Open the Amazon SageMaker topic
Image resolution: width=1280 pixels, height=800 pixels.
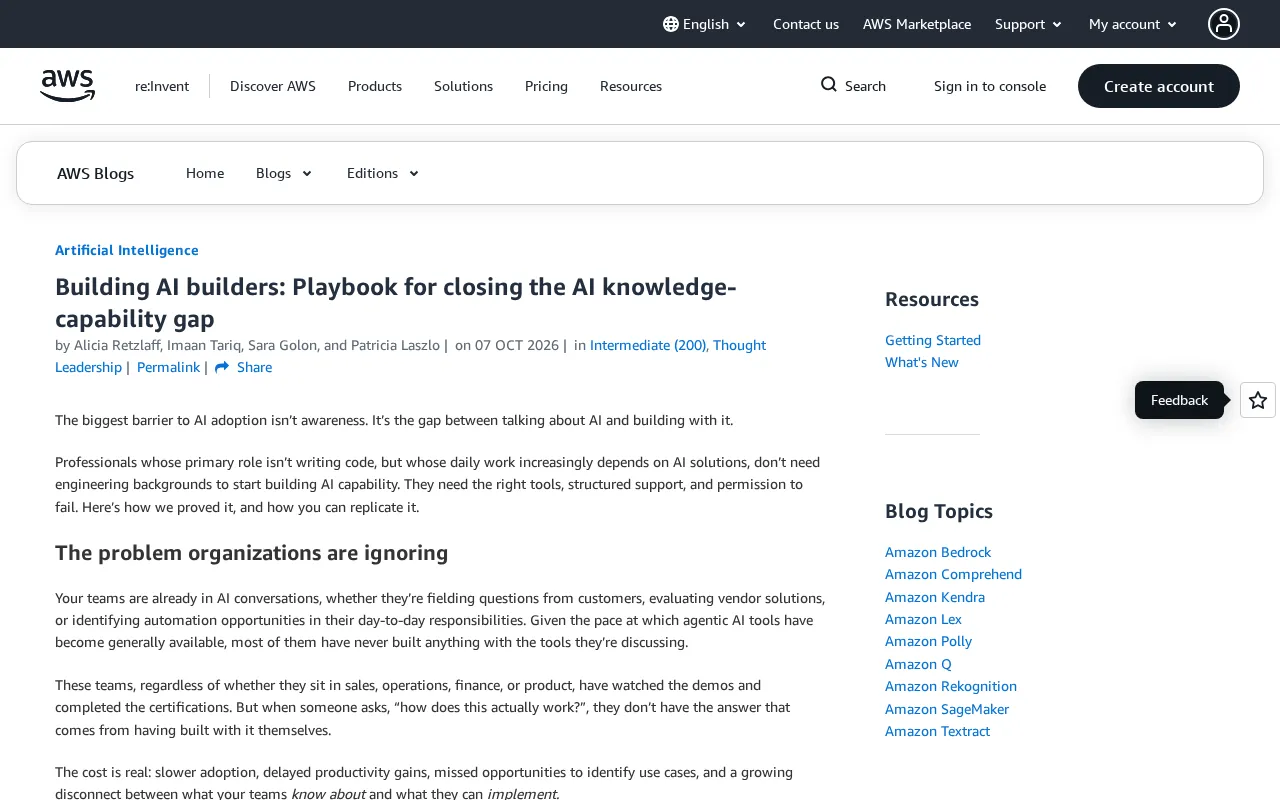[947, 709]
